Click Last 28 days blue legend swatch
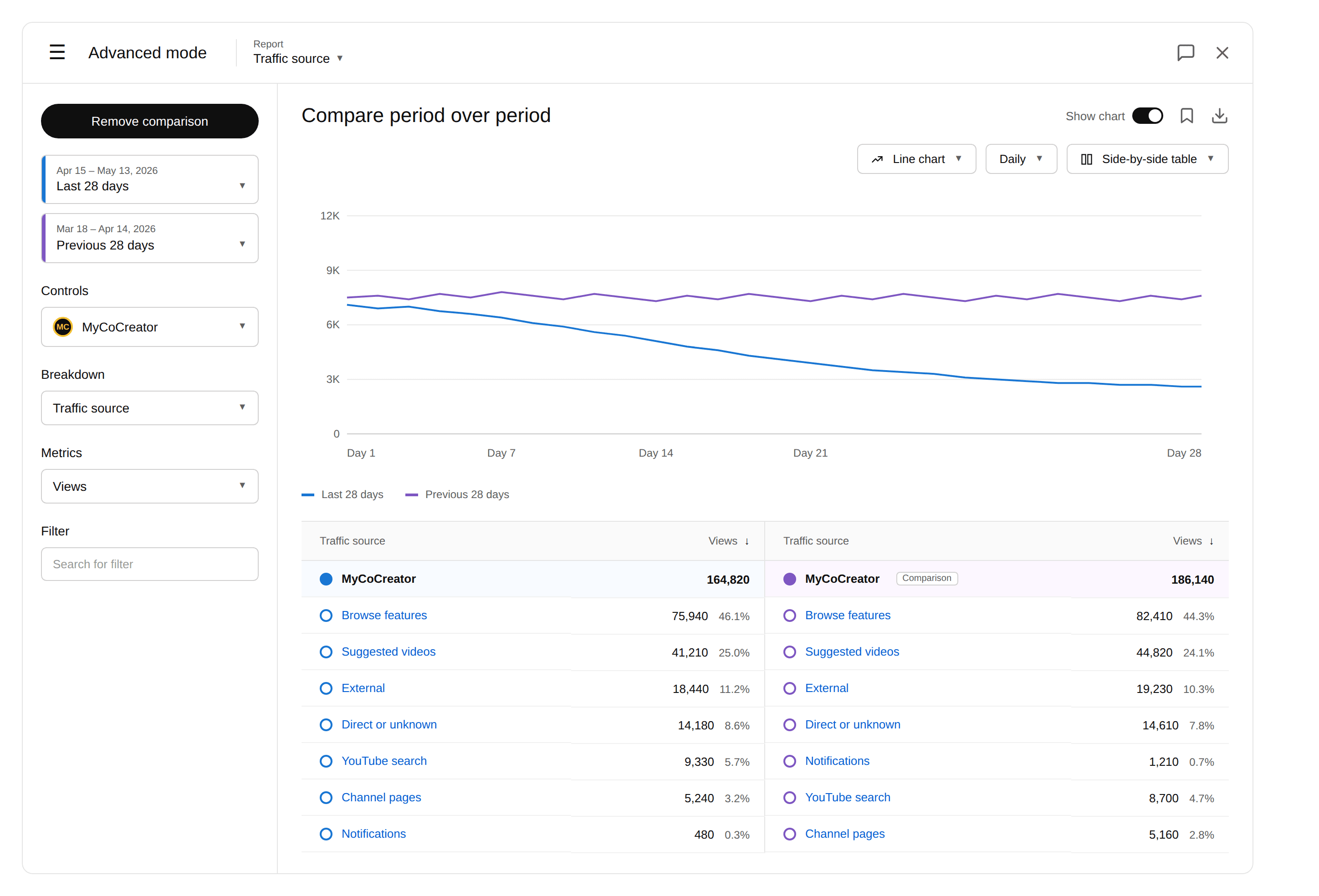Viewport: 1319px width, 896px height. pos(307,495)
